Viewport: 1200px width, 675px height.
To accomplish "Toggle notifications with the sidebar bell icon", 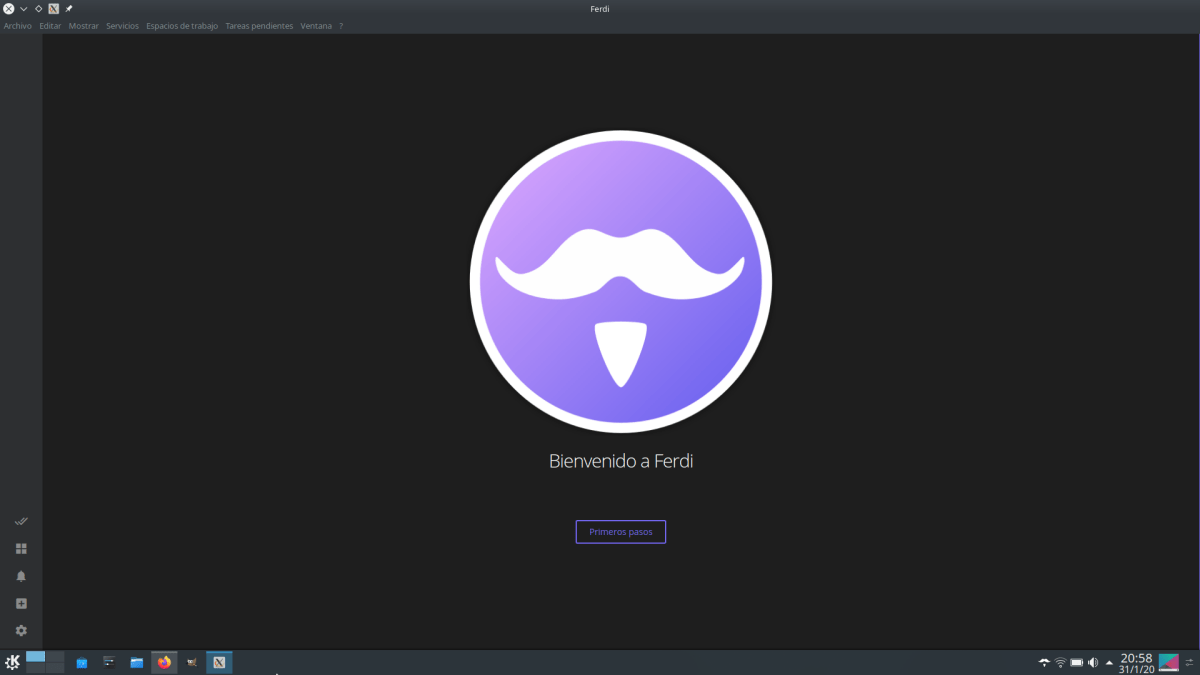I will (x=21, y=576).
